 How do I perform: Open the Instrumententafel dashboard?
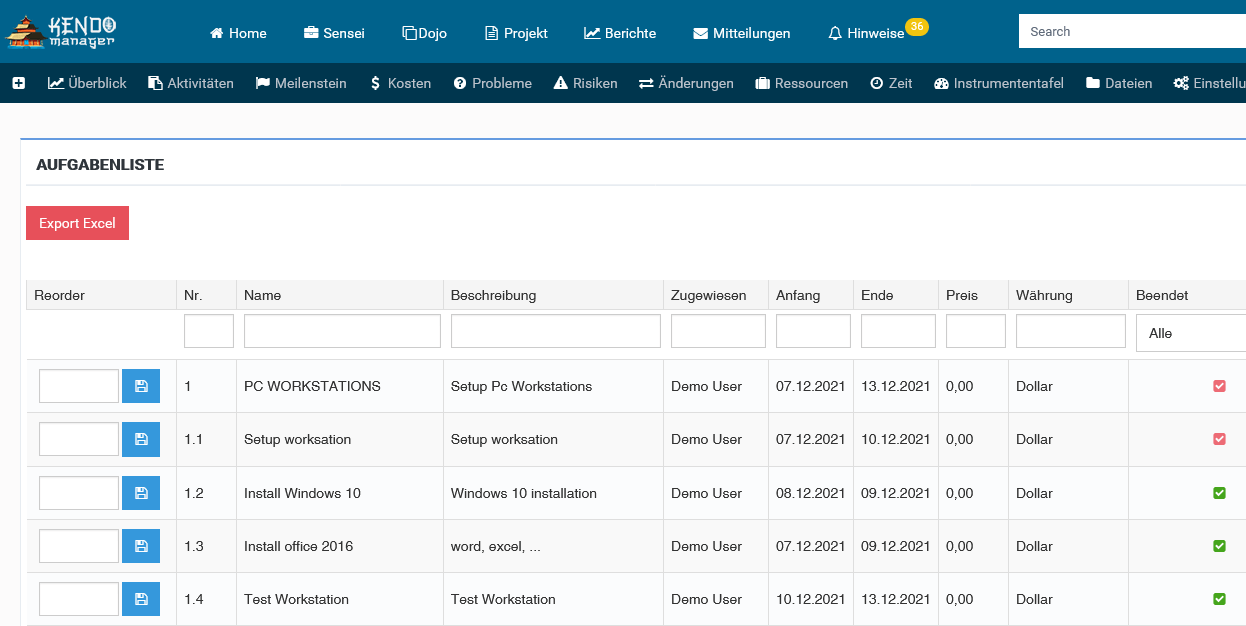pyautogui.click(x=998, y=83)
